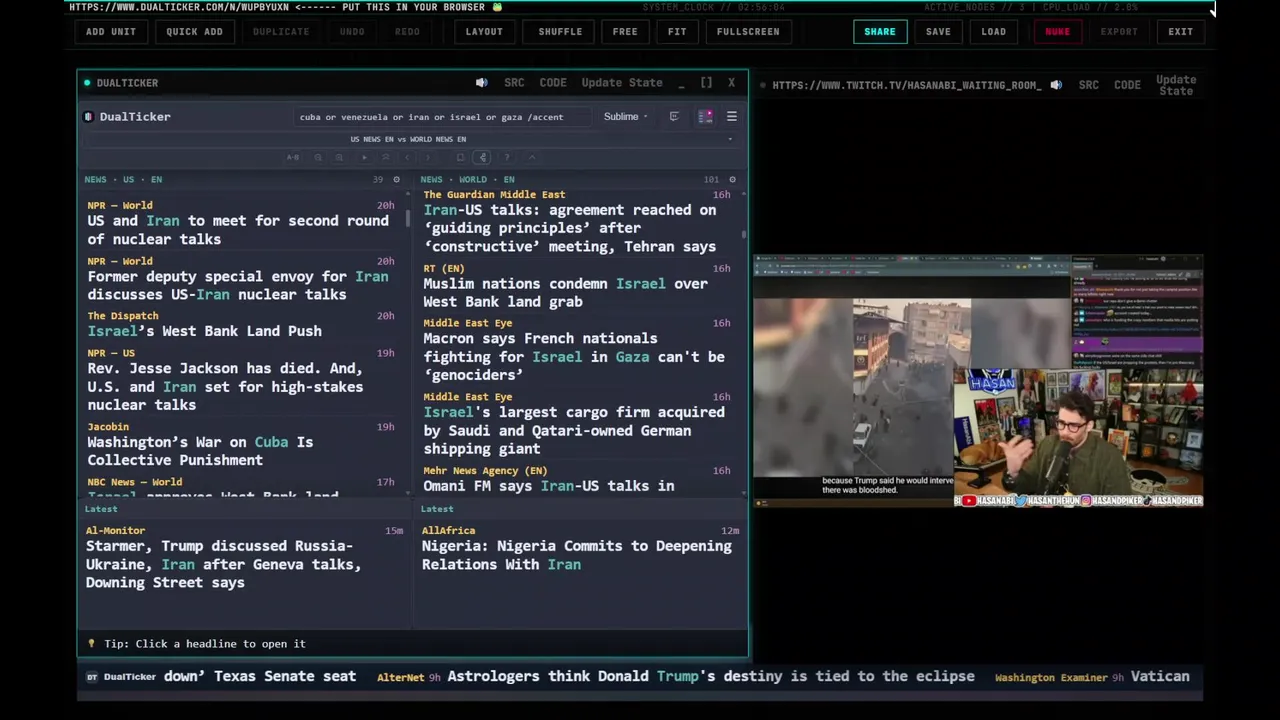Maximize the DualTicker unit with bracket icon

coord(706,83)
